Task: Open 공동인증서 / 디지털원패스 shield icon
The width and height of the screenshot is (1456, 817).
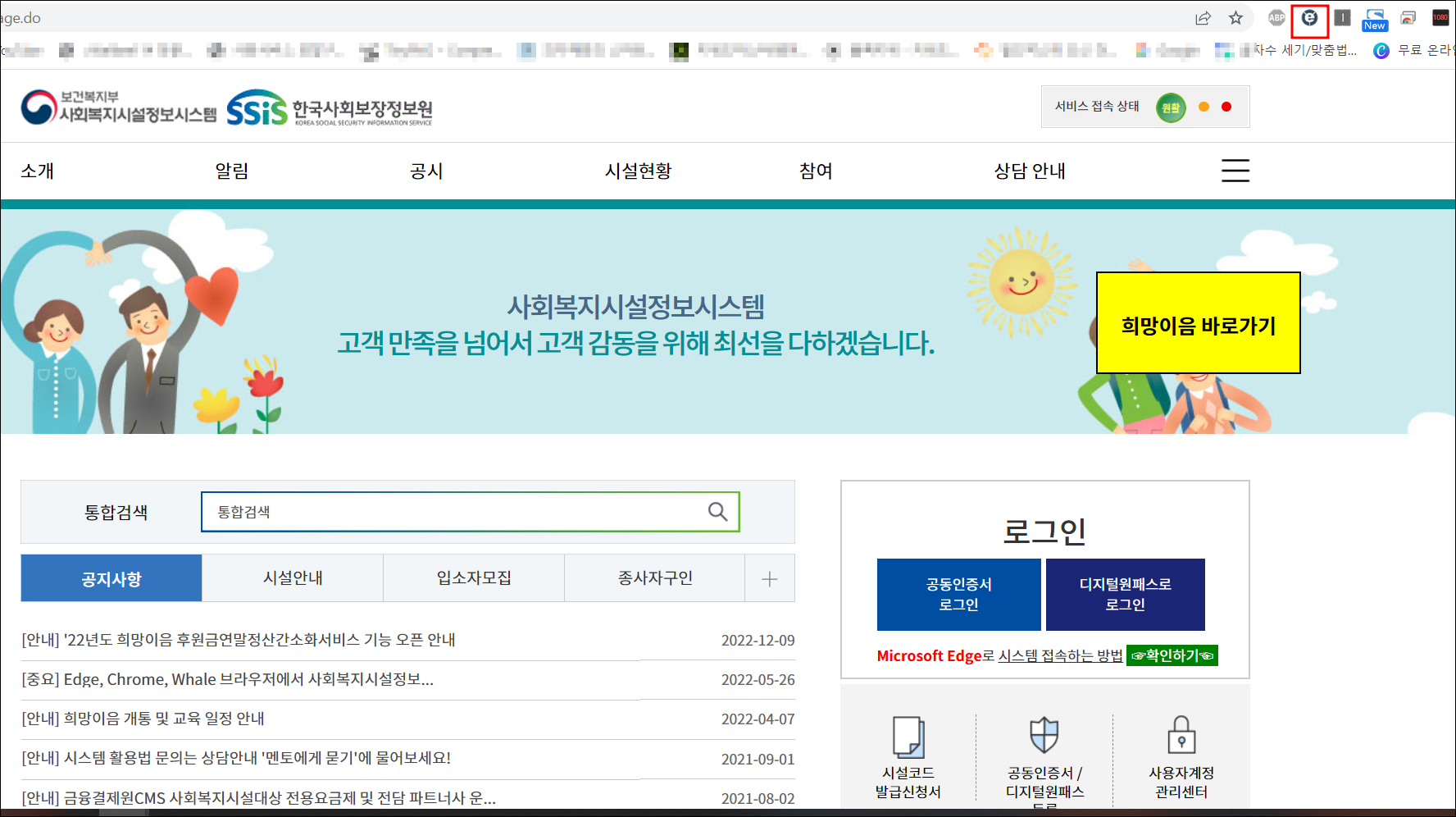Action: click(1044, 735)
